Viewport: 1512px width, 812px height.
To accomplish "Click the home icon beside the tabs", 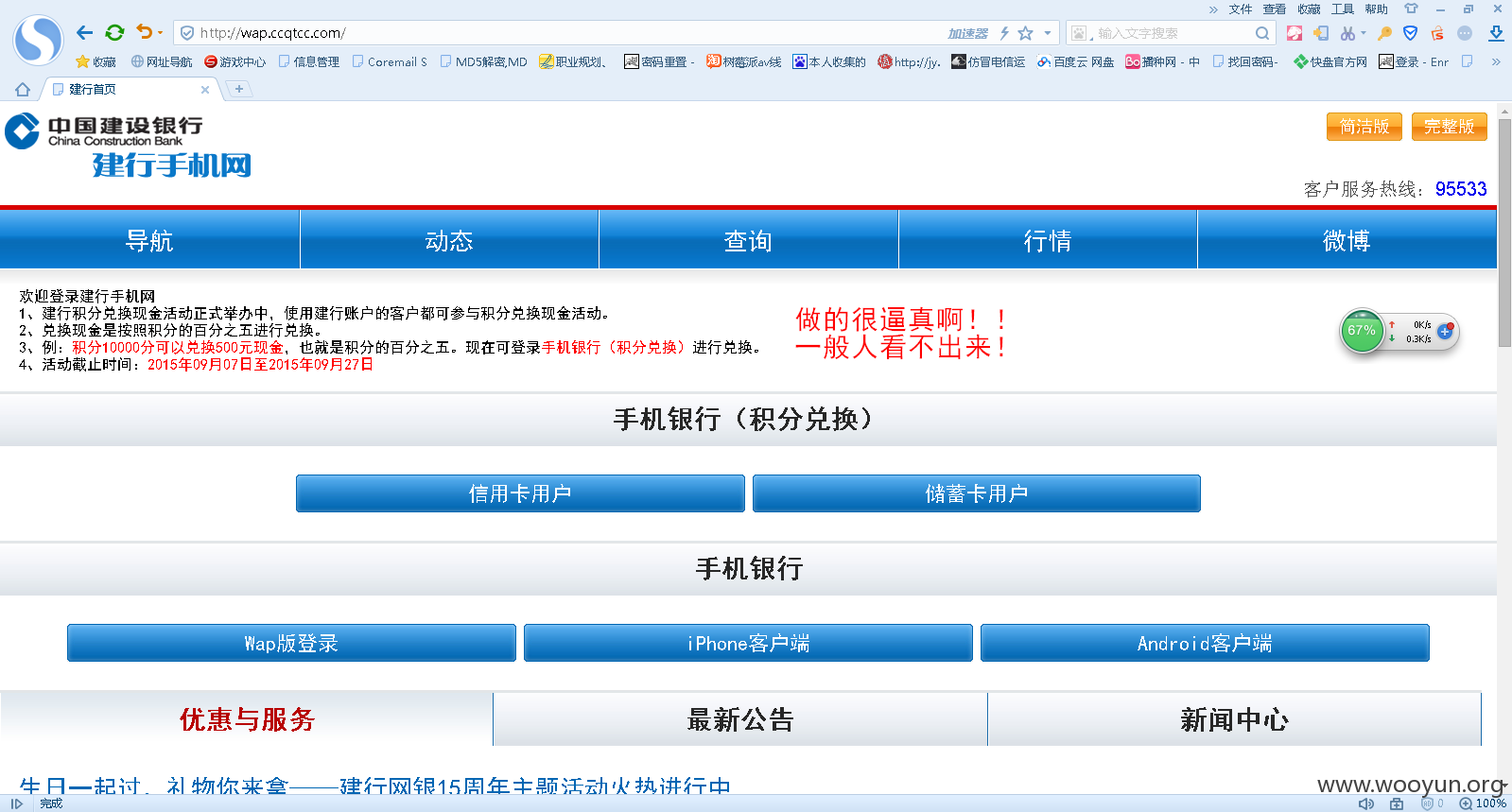I will [23, 90].
